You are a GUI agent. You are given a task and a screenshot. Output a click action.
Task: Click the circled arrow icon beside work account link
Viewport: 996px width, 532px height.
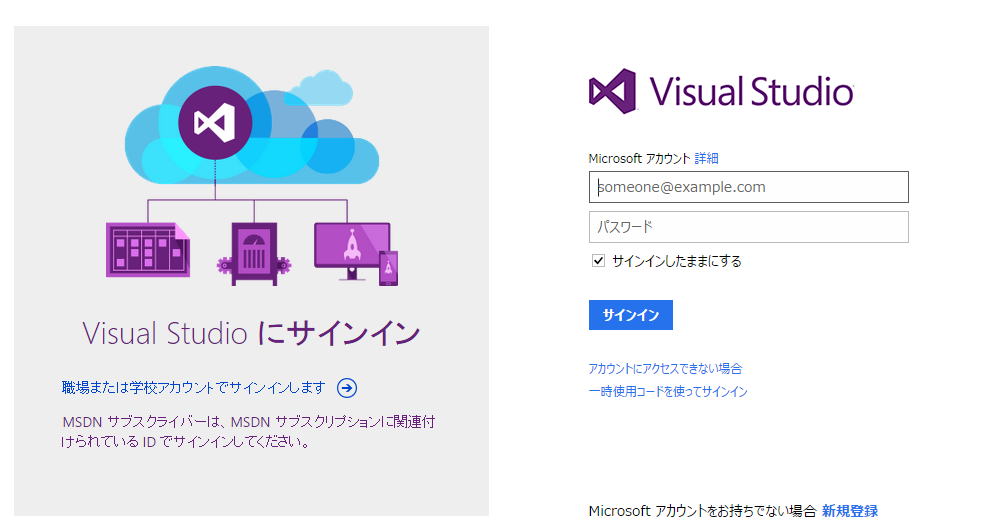(347, 388)
